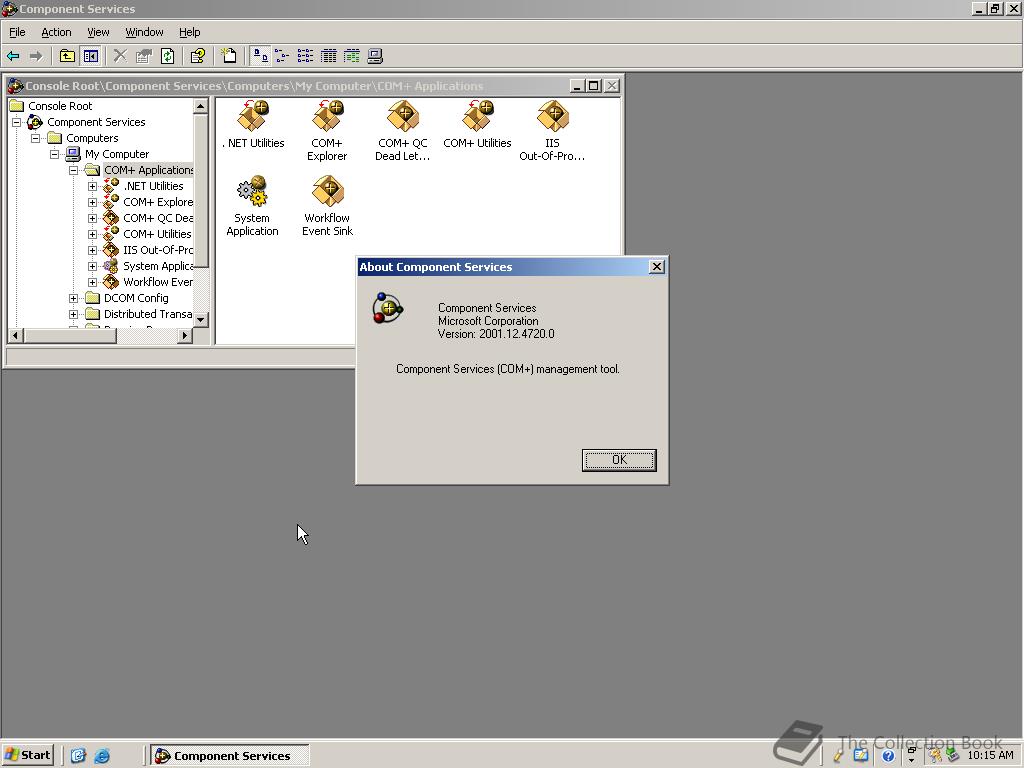Select My Computer in the tree
The height and width of the screenshot is (768, 1024).
pos(116,154)
